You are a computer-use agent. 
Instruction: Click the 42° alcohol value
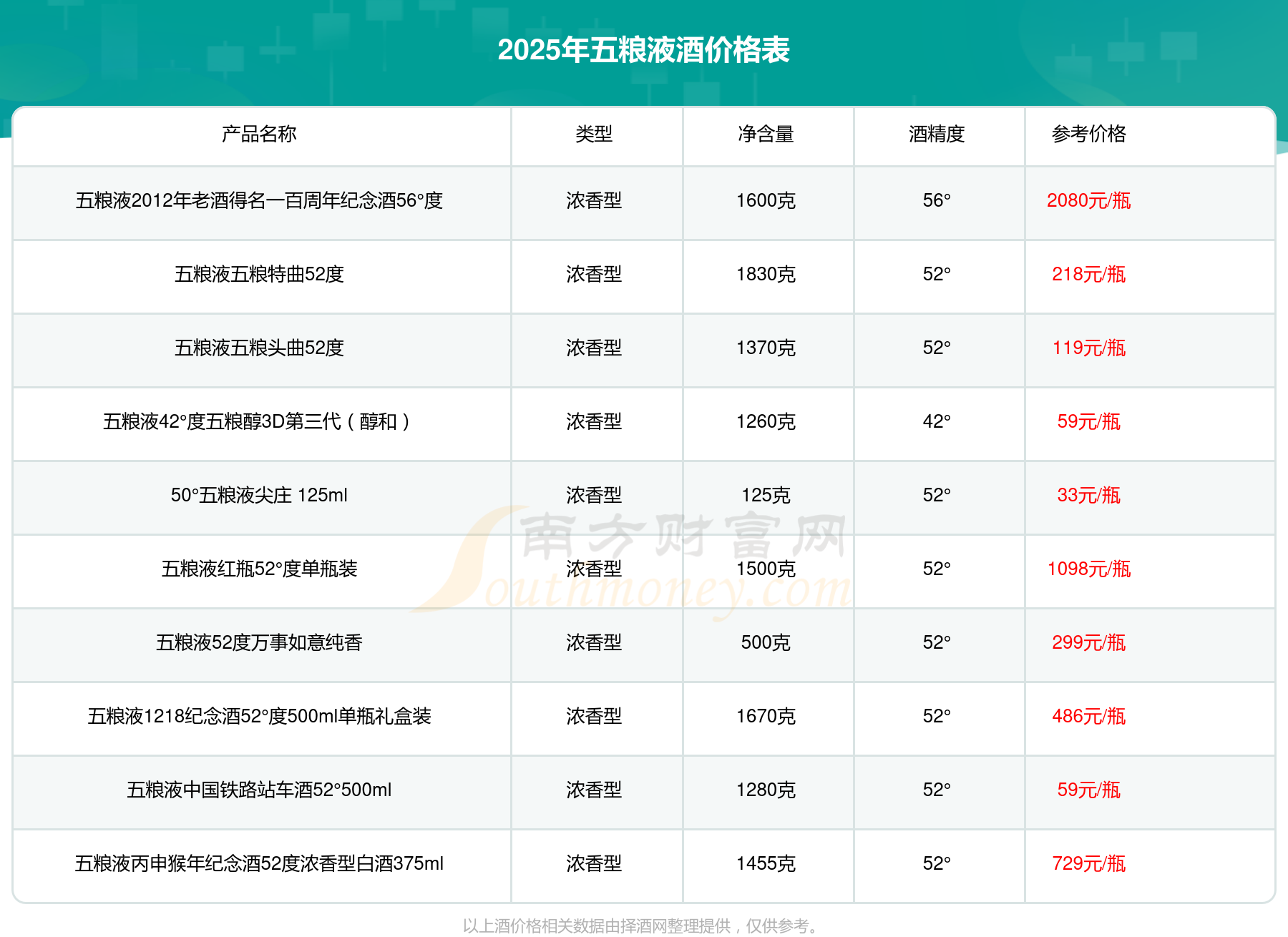(937, 421)
